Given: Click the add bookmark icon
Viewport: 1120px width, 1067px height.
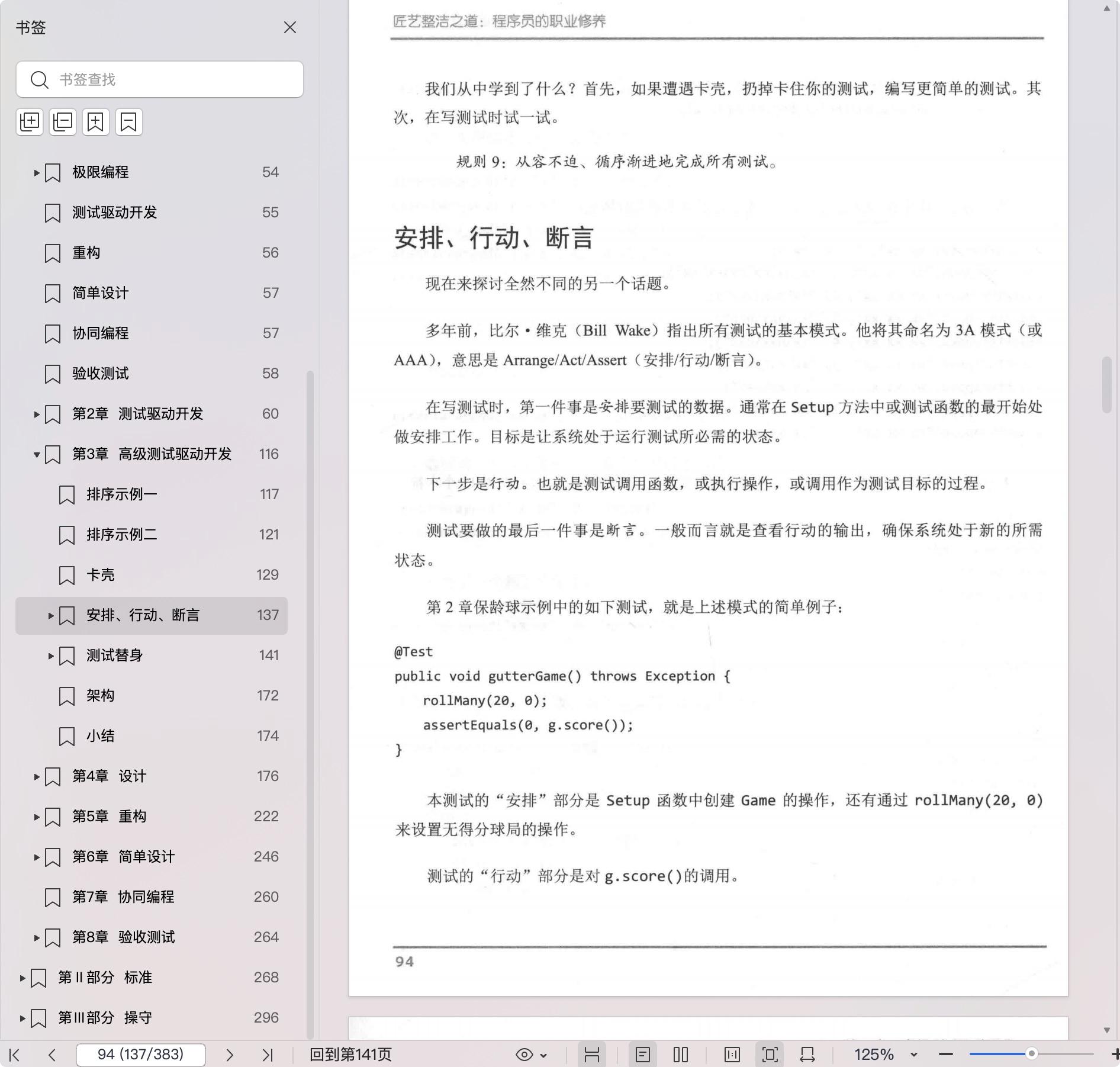Looking at the screenshot, I should pos(96,122).
